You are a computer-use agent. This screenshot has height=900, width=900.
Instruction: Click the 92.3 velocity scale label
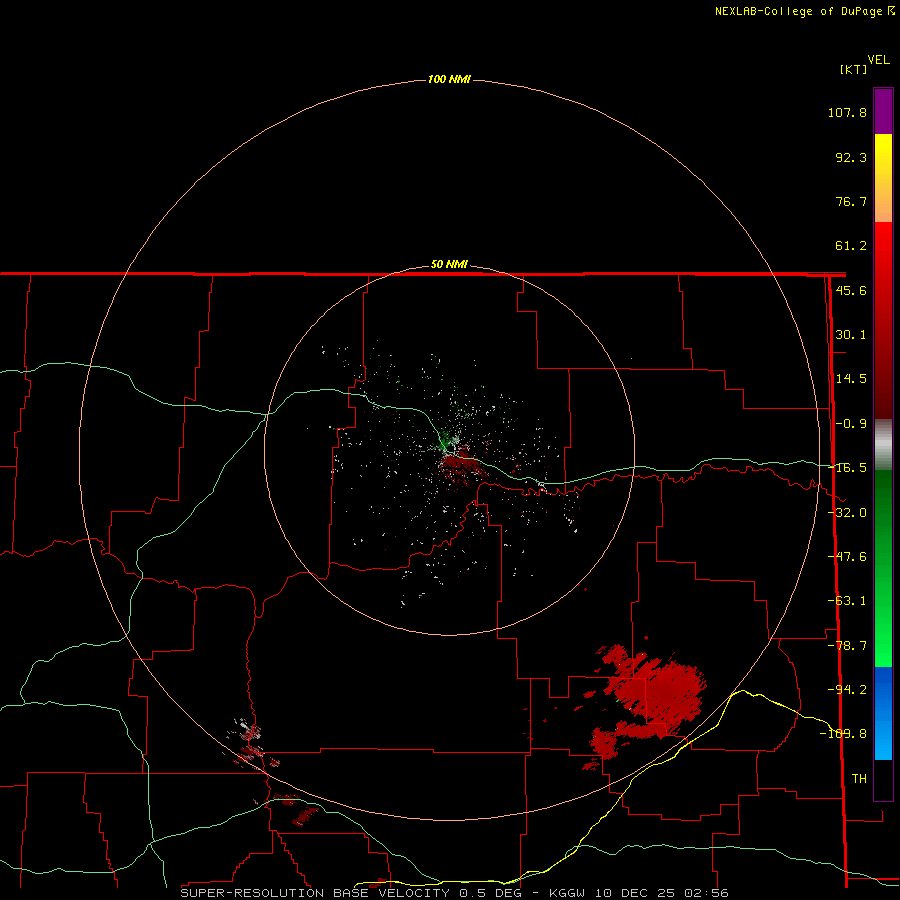pyautogui.click(x=851, y=157)
